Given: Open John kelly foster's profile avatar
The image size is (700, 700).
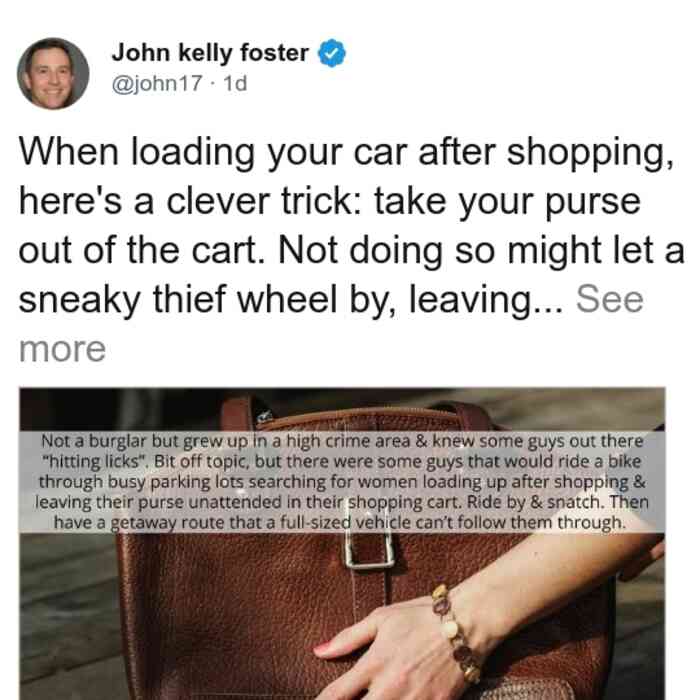Looking at the screenshot, I should click(x=53, y=74).
